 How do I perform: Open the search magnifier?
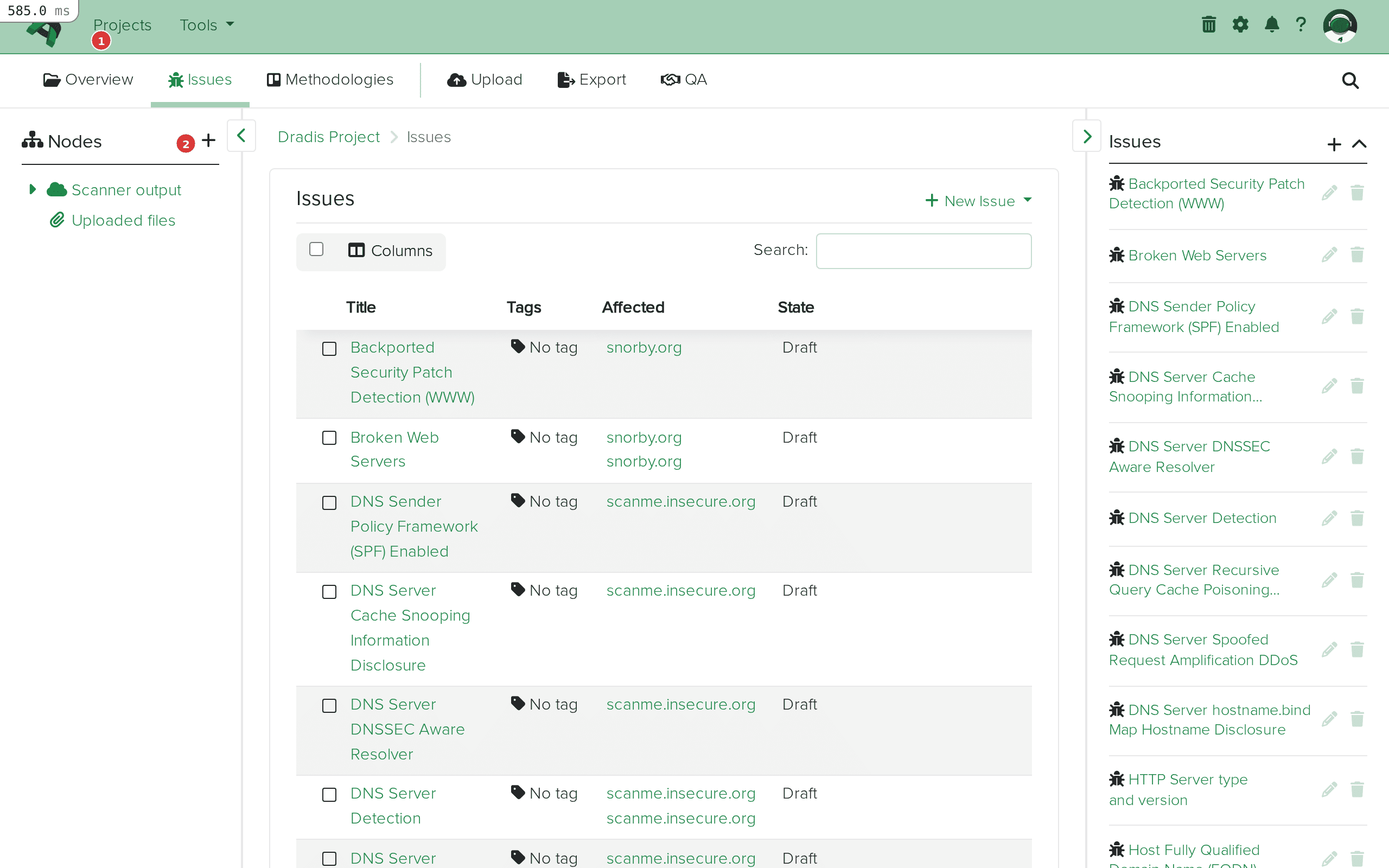[x=1350, y=80]
